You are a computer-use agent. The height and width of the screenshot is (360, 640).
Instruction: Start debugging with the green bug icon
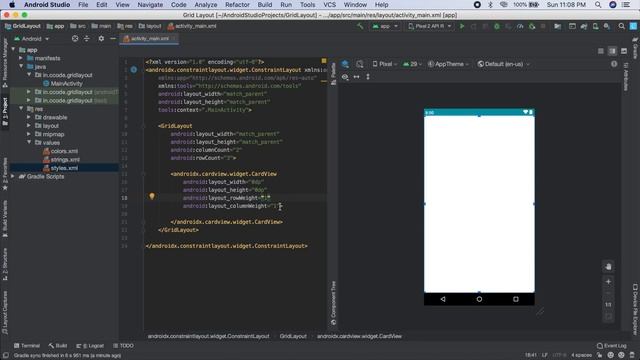click(x=497, y=26)
